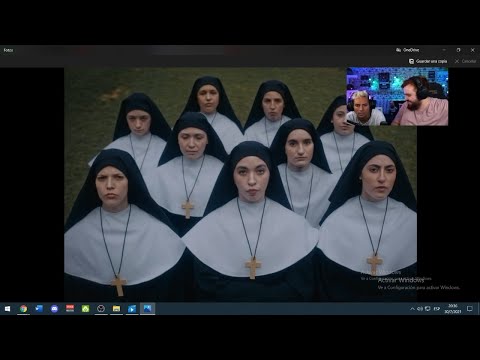Image resolution: width=480 pixels, height=360 pixels.
Task: Select the Photos app taskbar icon
Action: tap(147, 309)
